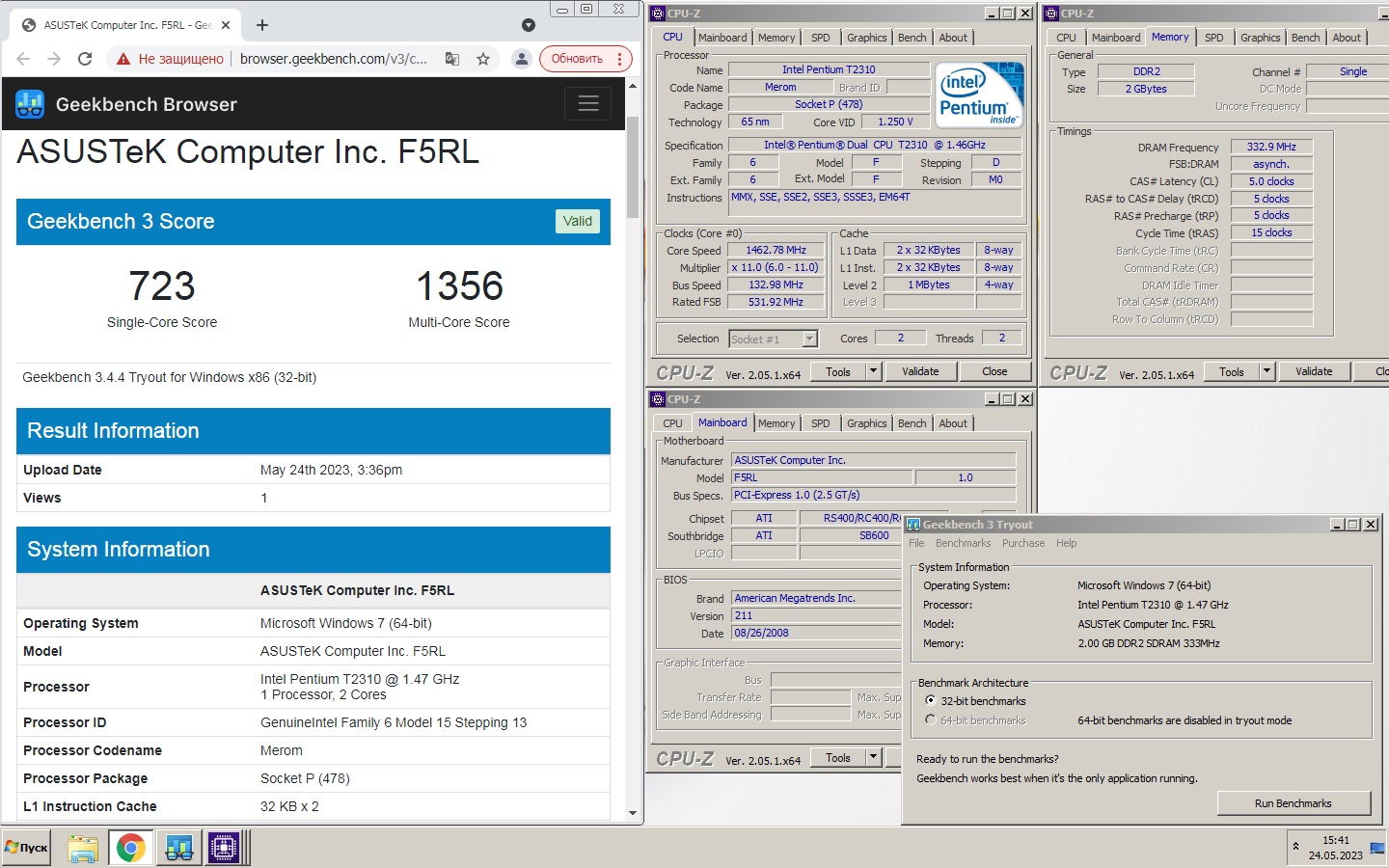Click the Обновить update button in Chrome

pyautogui.click(x=586, y=59)
